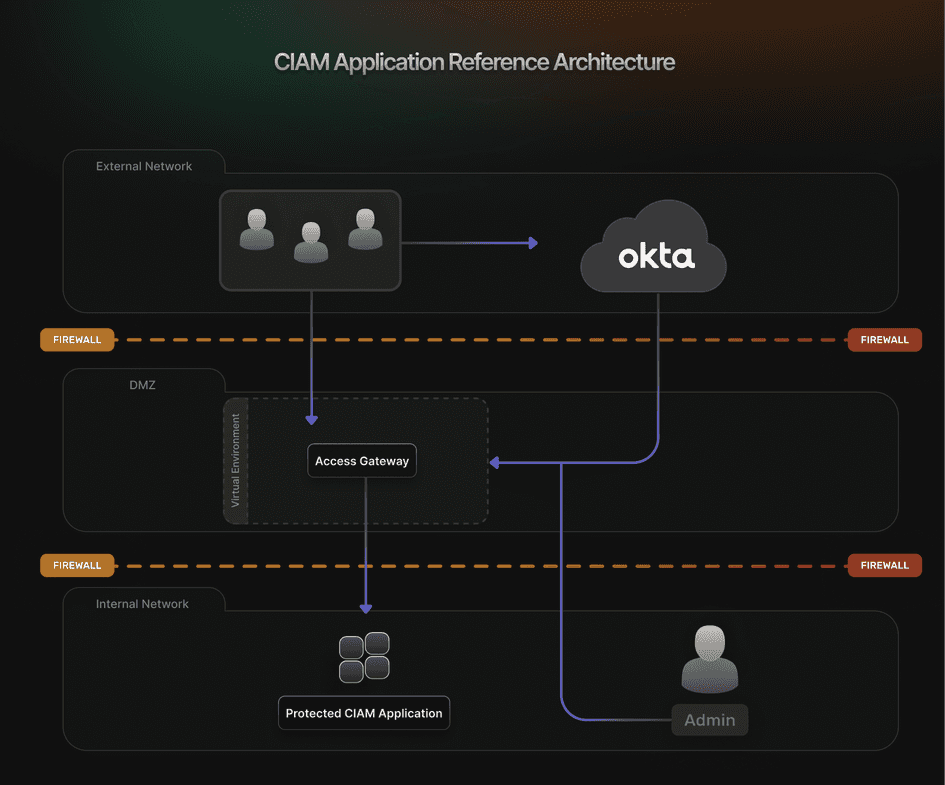Image resolution: width=945 pixels, height=785 pixels.
Task: Toggle the right FIREWALL badge on the upper boundary
Action: coord(884,339)
